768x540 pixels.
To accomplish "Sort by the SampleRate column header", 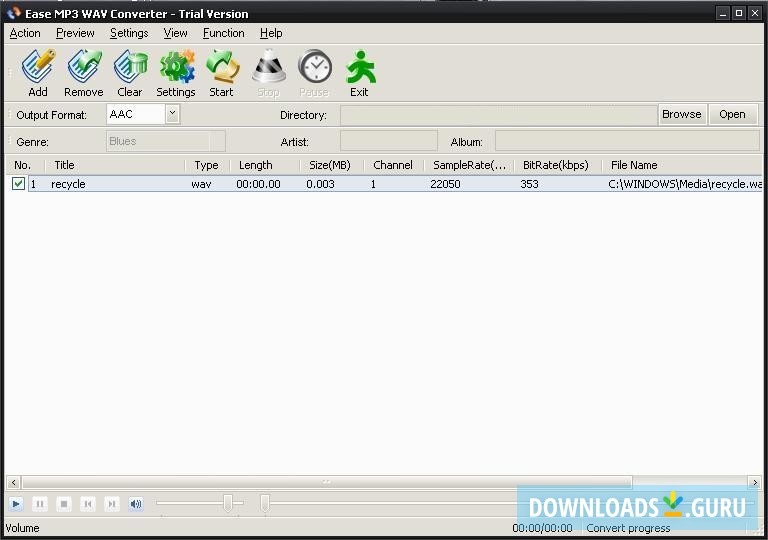I will [469, 165].
